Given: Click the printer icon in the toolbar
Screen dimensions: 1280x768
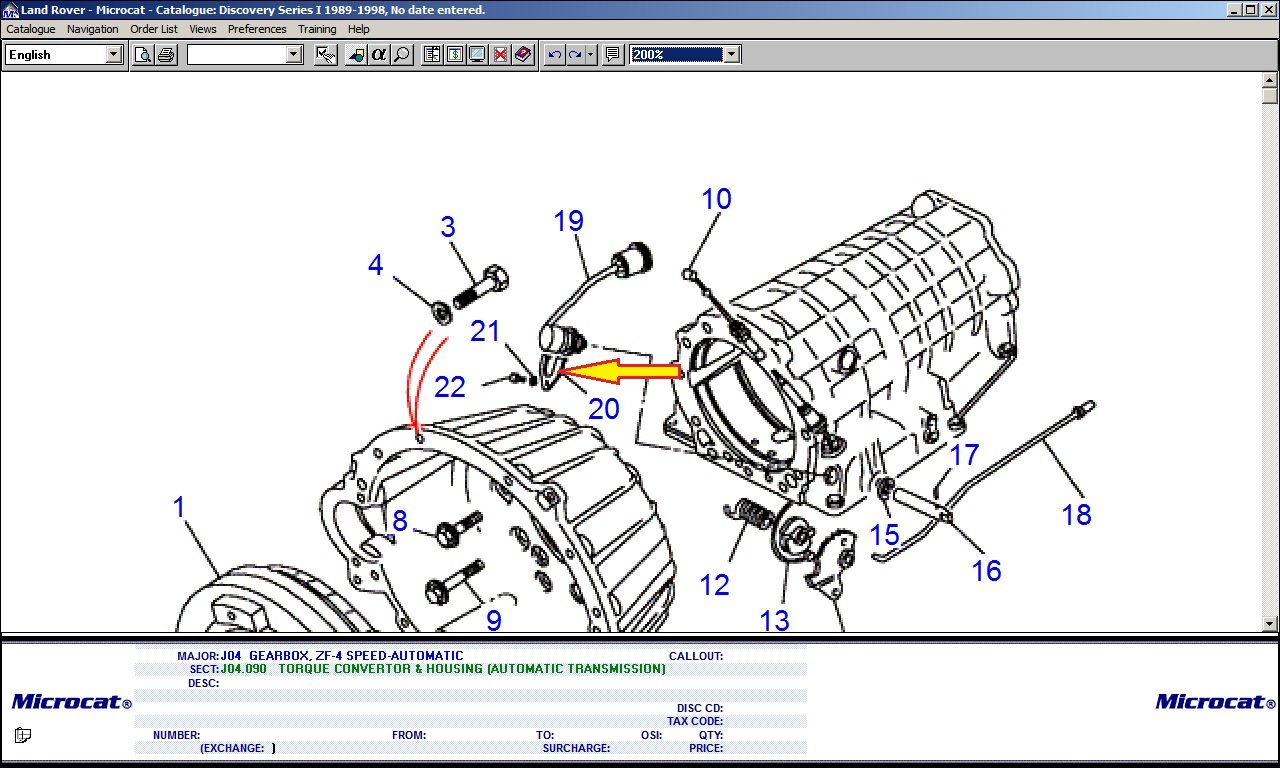Looking at the screenshot, I should (166, 54).
